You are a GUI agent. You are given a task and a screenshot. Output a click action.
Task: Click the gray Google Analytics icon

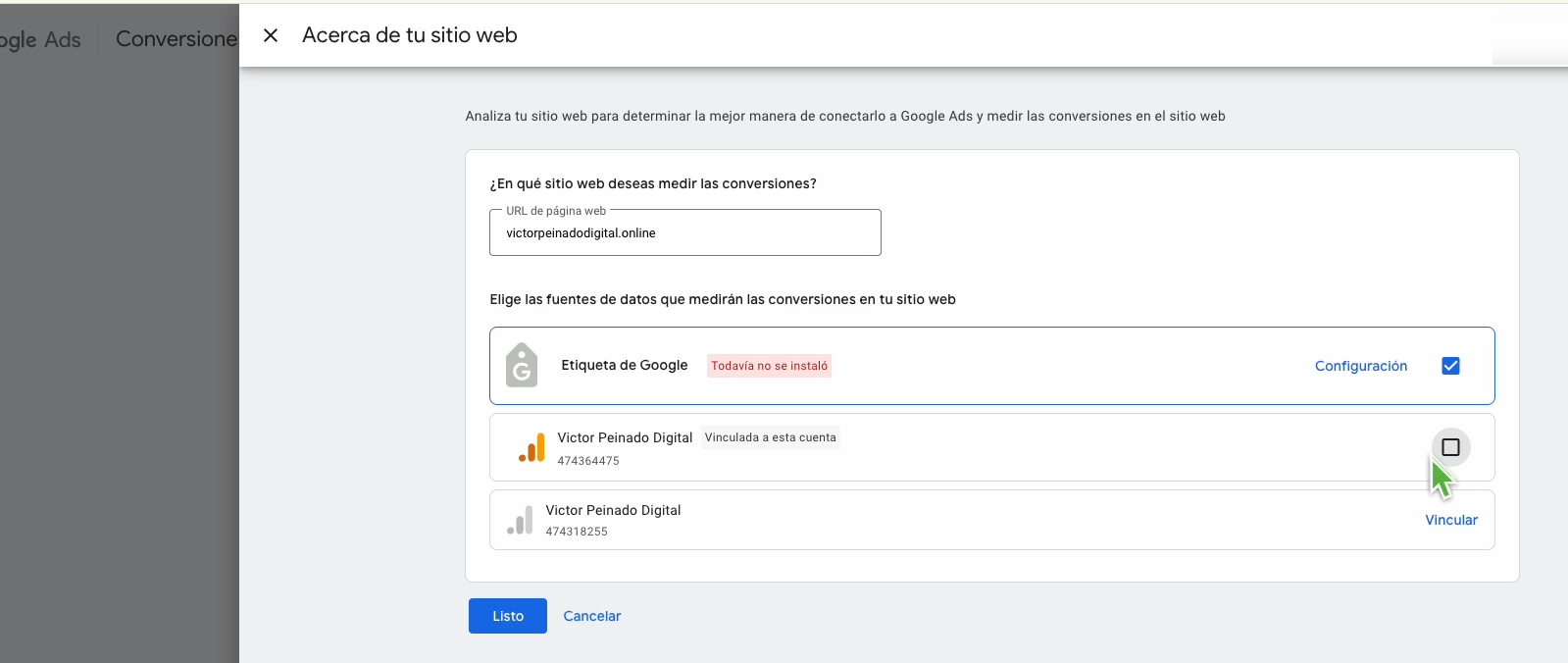coord(520,520)
